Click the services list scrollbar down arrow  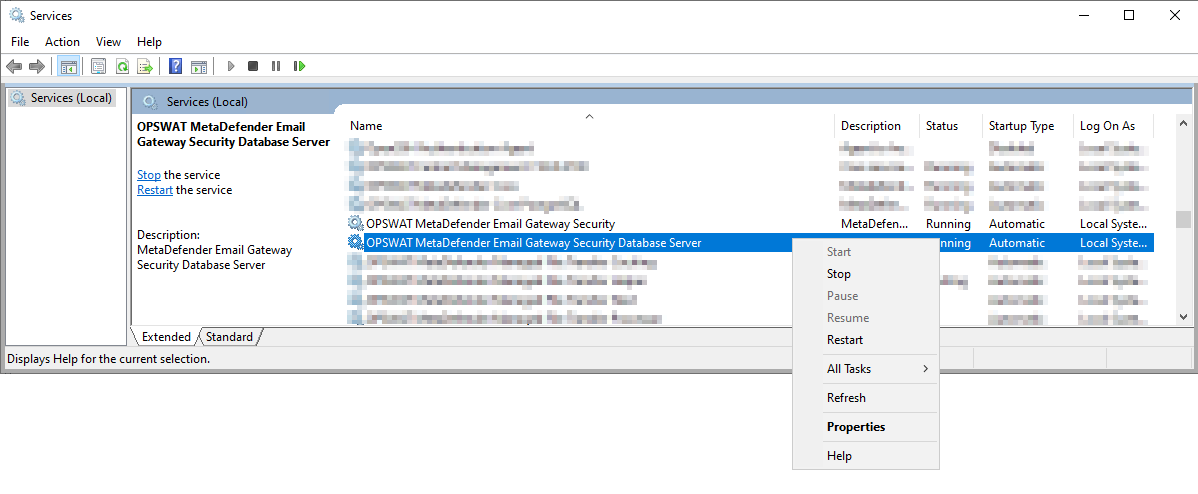(x=1183, y=316)
